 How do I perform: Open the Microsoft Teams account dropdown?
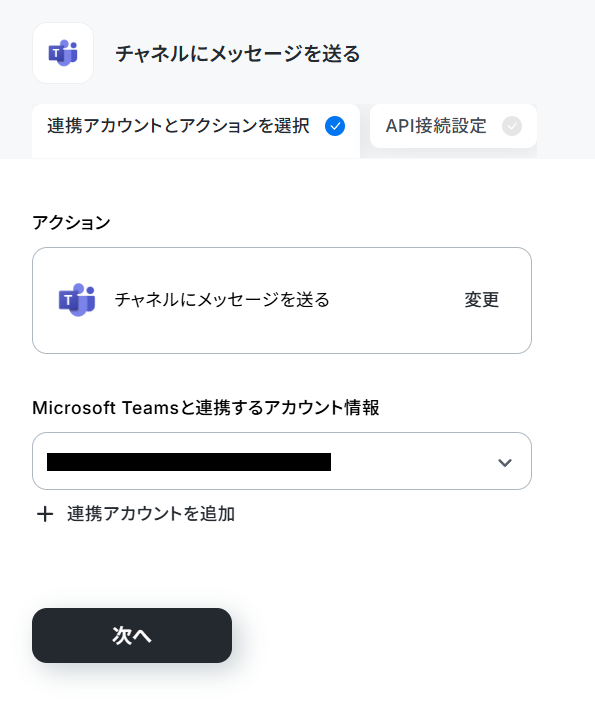pyautogui.click(x=282, y=461)
